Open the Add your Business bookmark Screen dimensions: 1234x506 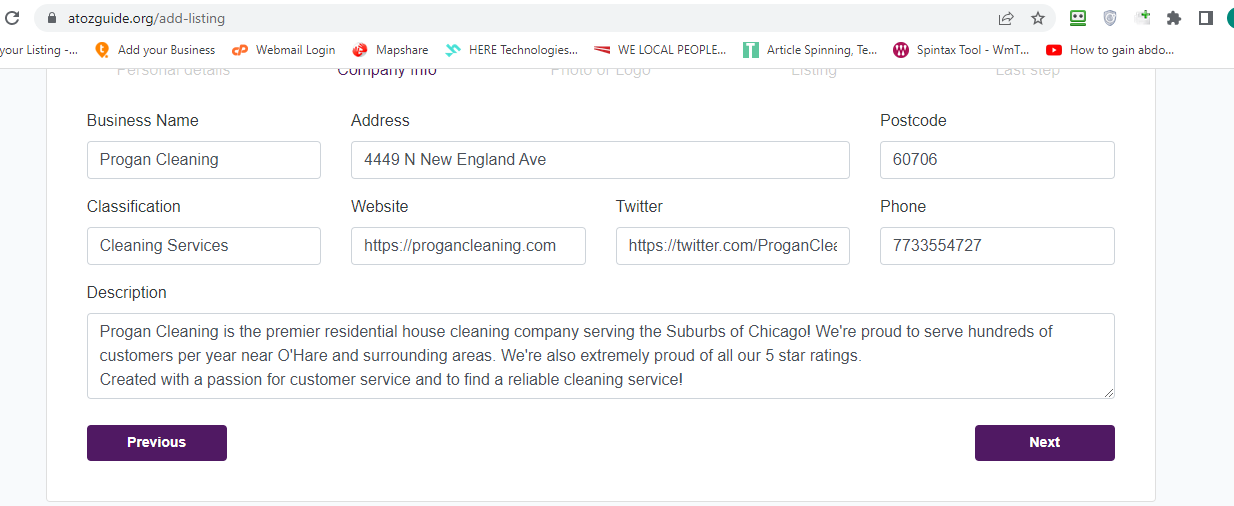coord(155,49)
